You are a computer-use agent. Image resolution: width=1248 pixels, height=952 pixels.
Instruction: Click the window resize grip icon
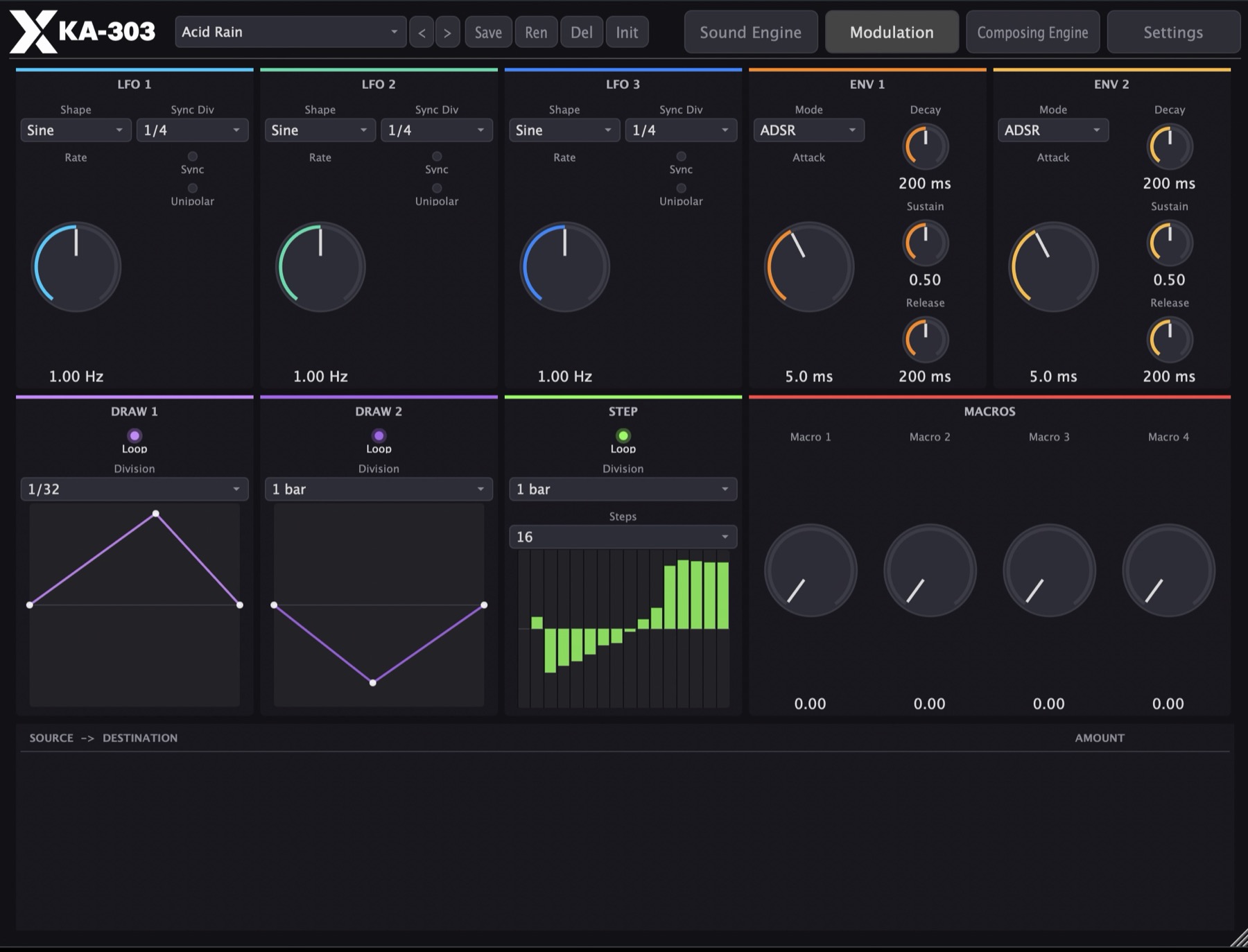click(1238, 938)
